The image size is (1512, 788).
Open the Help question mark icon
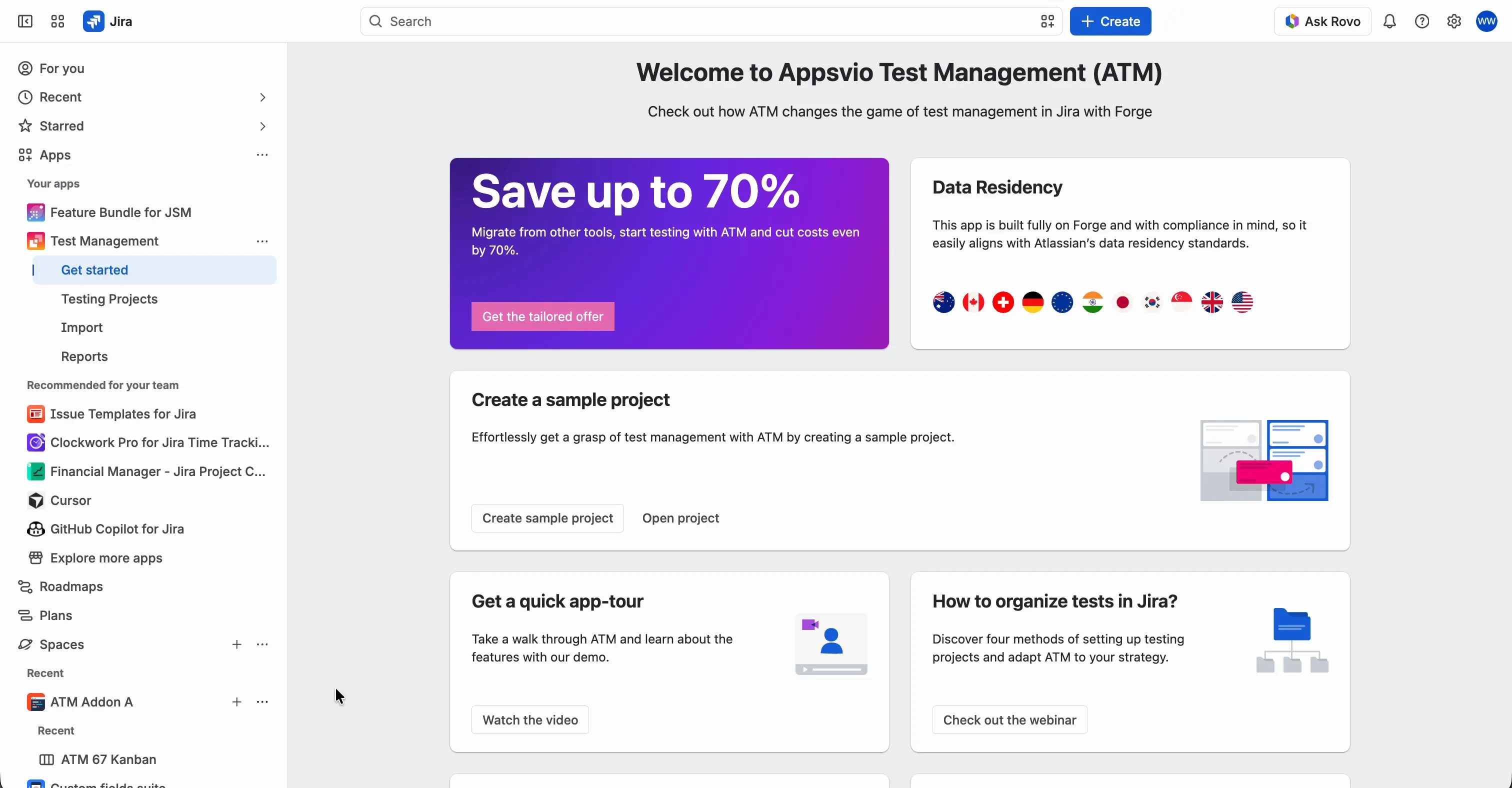[x=1421, y=21]
